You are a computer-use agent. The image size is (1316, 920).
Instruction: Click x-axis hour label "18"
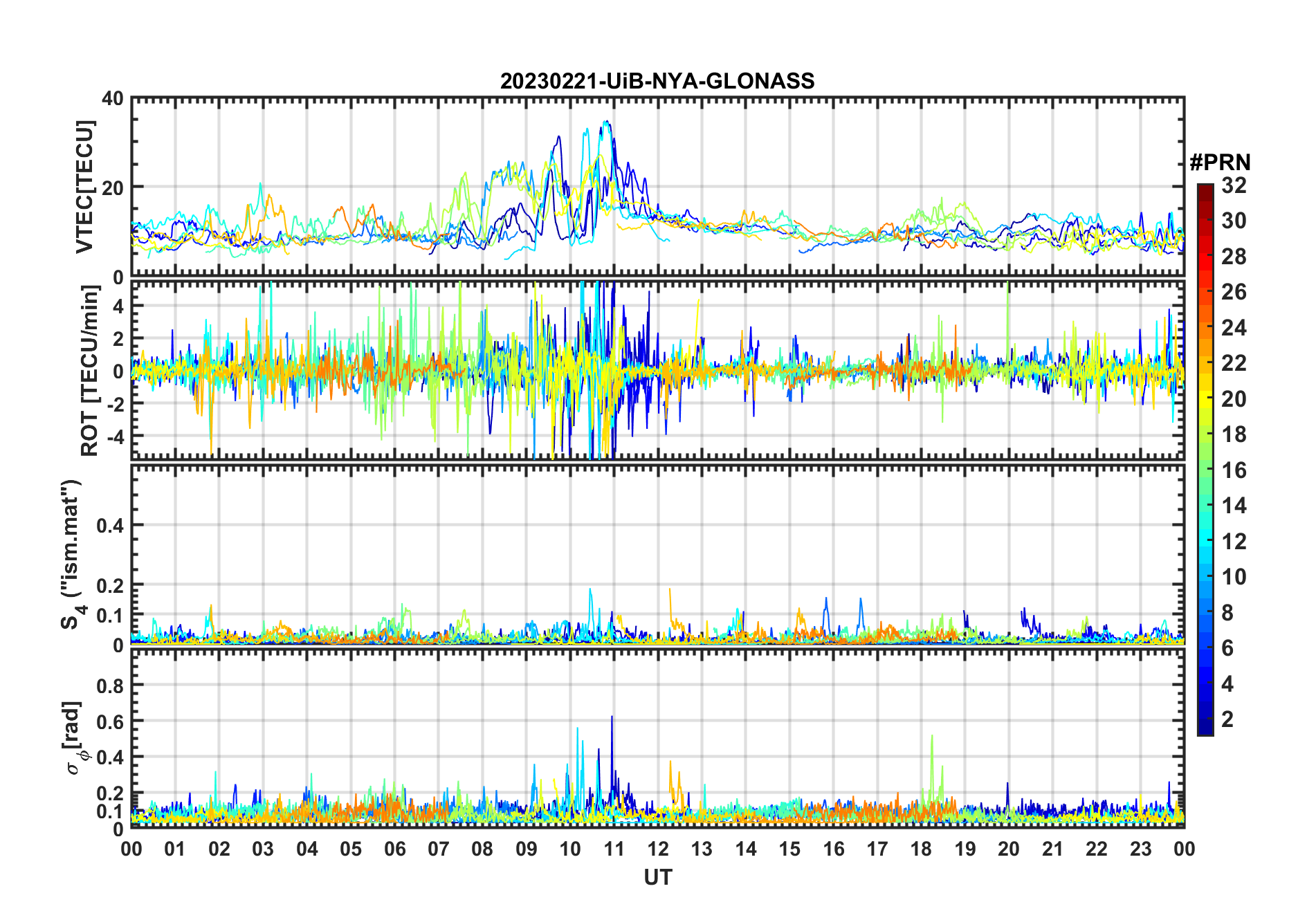921,849
